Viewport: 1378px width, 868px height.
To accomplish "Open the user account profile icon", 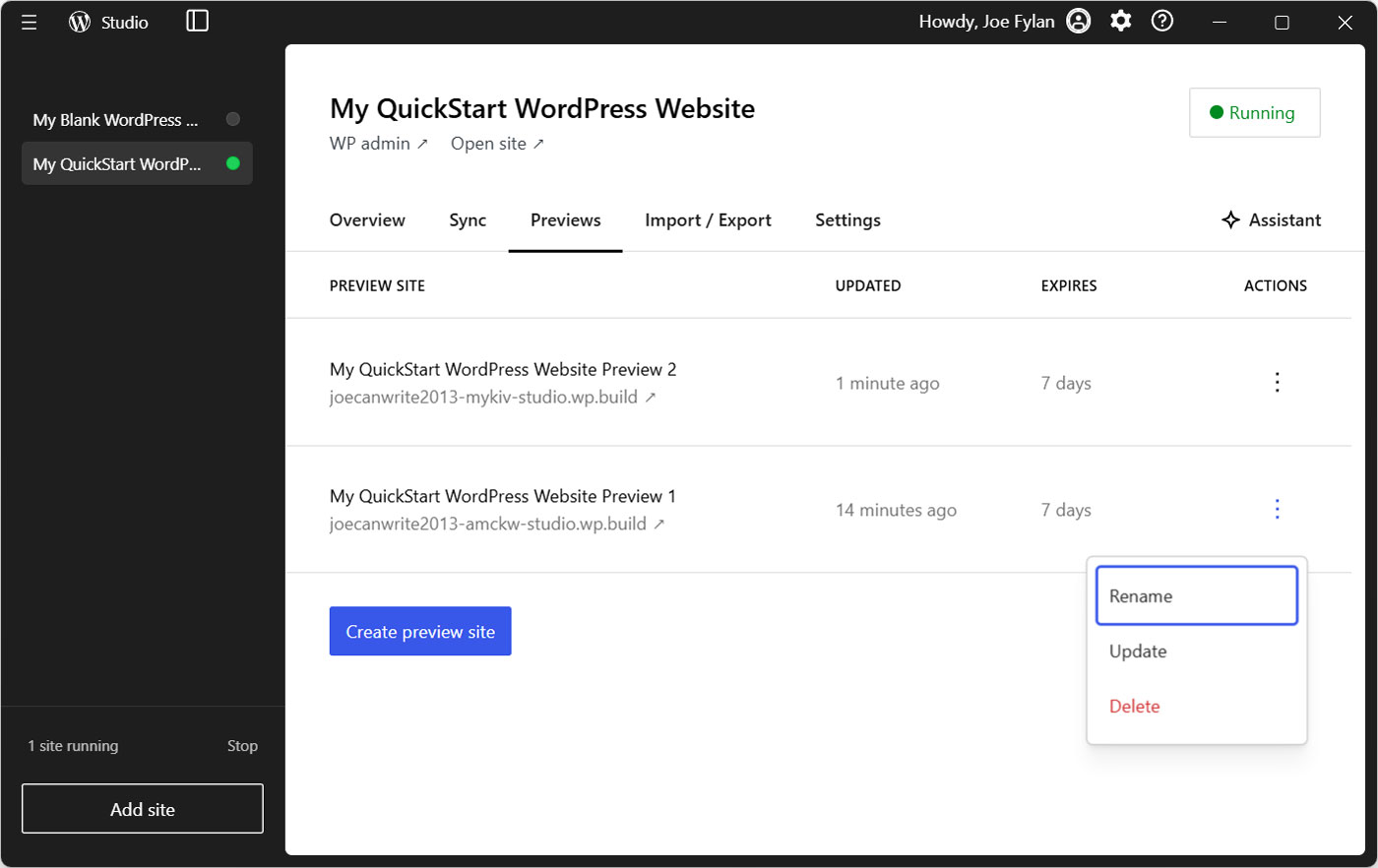I will coord(1079,20).
